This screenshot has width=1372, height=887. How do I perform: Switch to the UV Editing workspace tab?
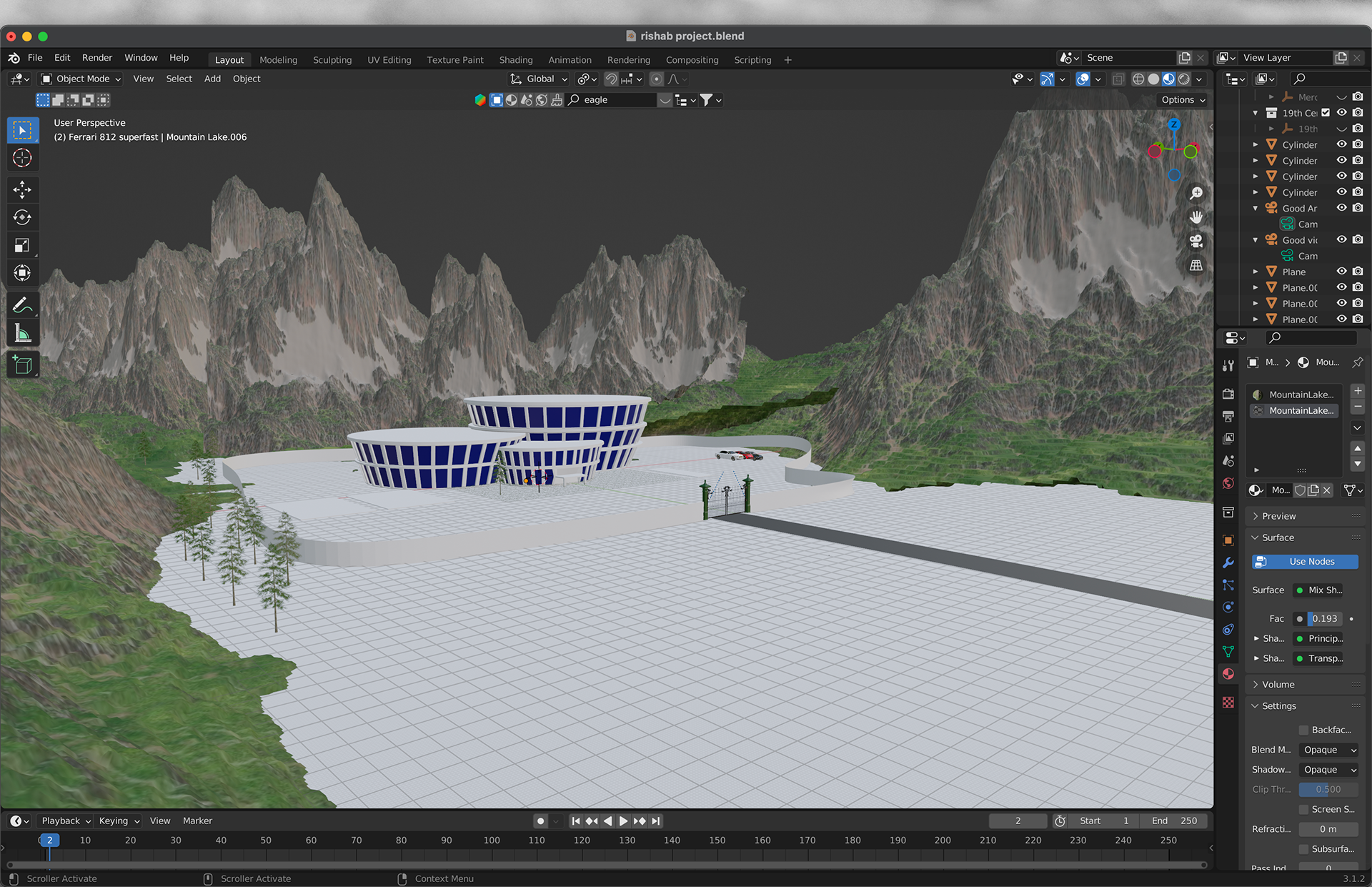point(389,60)
